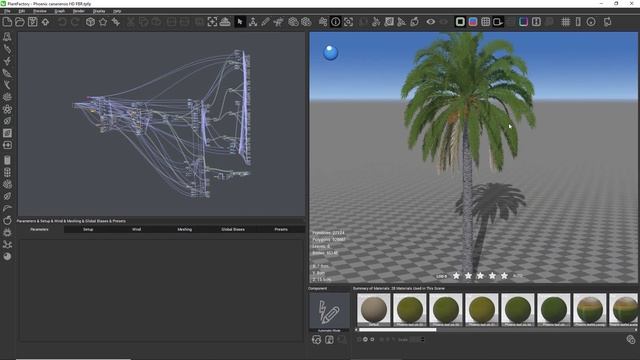Switch to the Presets tab

coord(281,229)
